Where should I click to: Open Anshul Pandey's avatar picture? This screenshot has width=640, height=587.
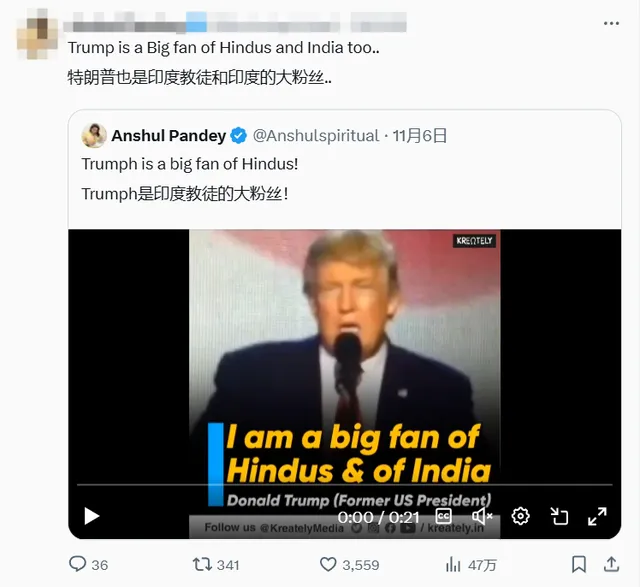(94, 135)
